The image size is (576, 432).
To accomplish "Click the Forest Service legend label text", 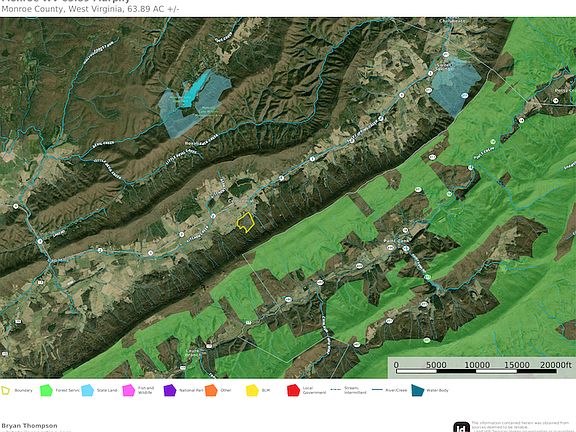I will tap(67, 390).
